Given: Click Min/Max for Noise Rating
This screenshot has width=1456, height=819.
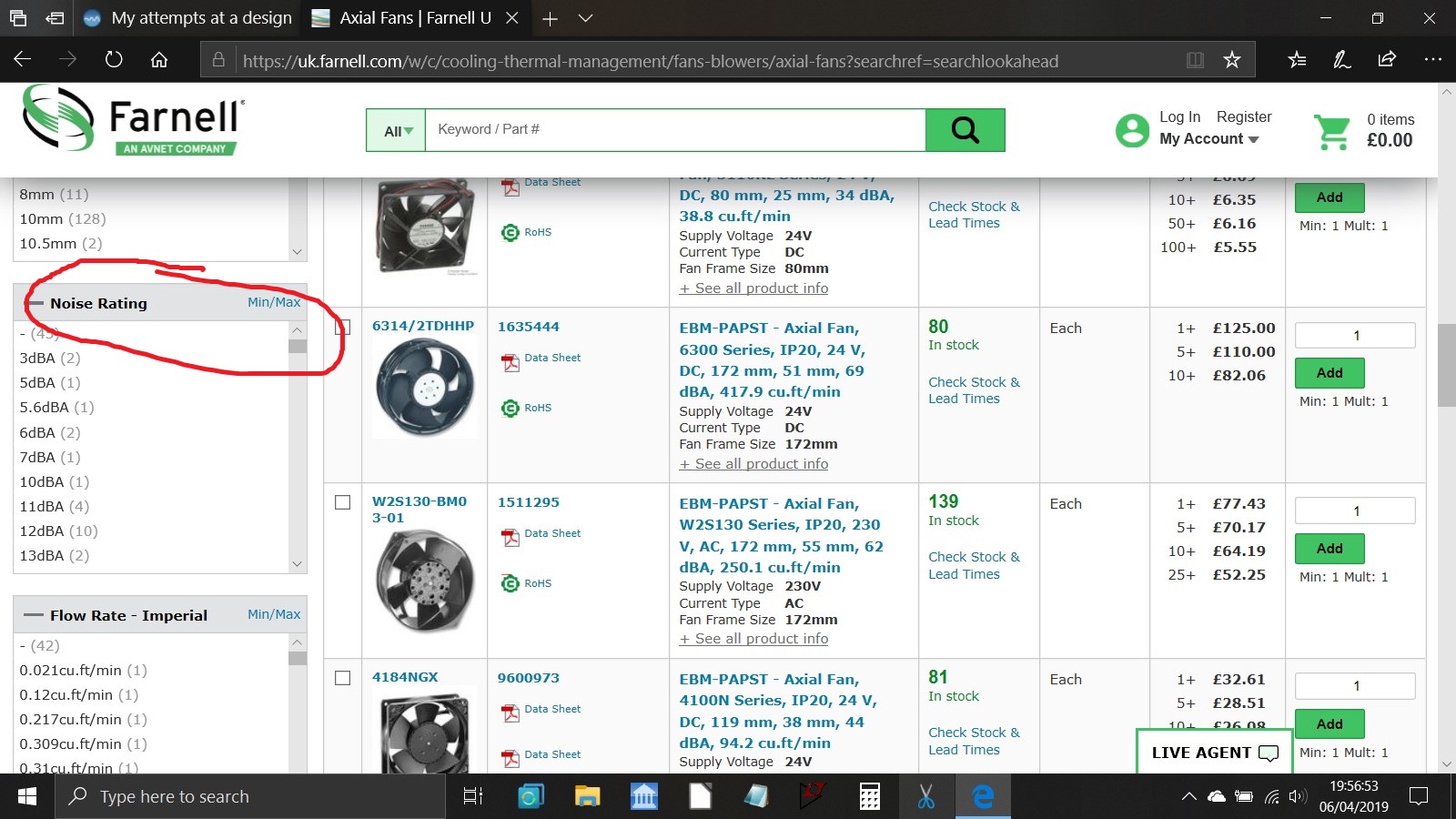Looking at the screenshot, I should click(x=274, y=302).
